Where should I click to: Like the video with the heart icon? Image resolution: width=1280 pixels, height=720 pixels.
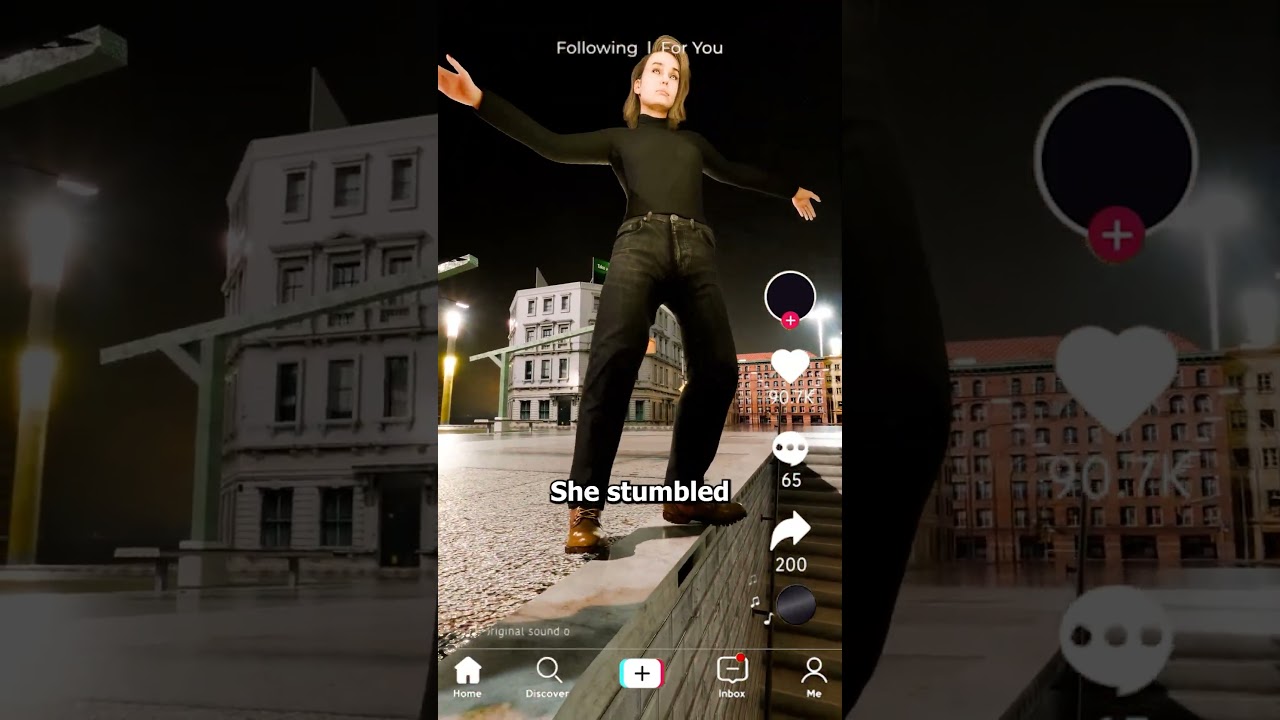coord(790,366)
